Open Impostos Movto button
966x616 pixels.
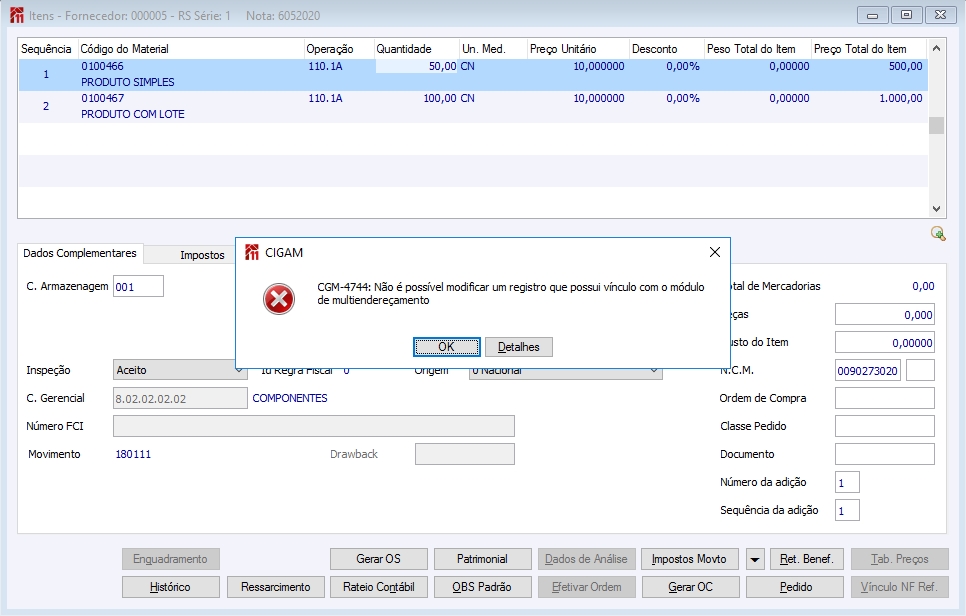pos(689,559)
